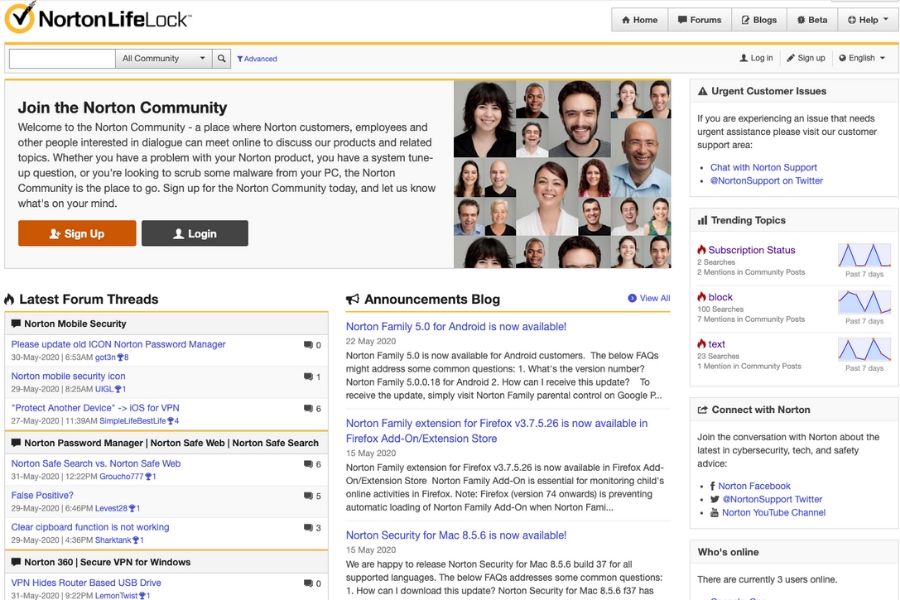Click the Facebook icon in Connect with Norton
This screenshot has height=600, width=900.
712,486
